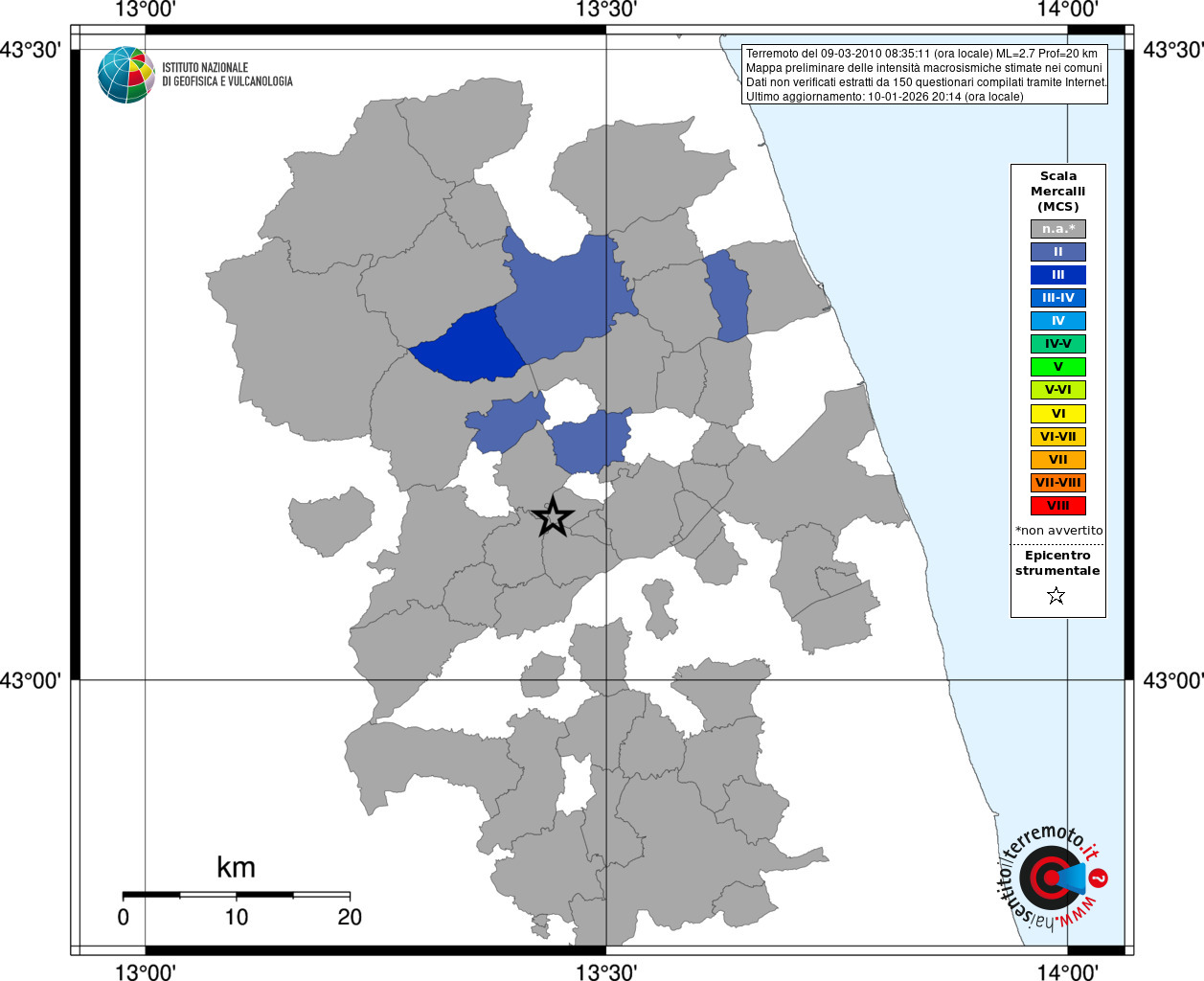Click the earthquake info header text box
The height and width of the screenshot is (981, 1204).
[x=925, y=75]
